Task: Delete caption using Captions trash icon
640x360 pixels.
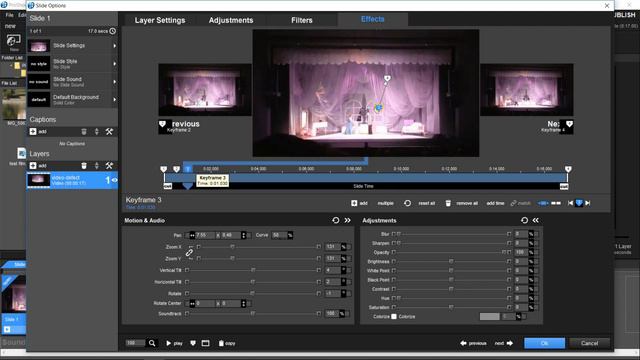Action: click(x=84, y=131)
